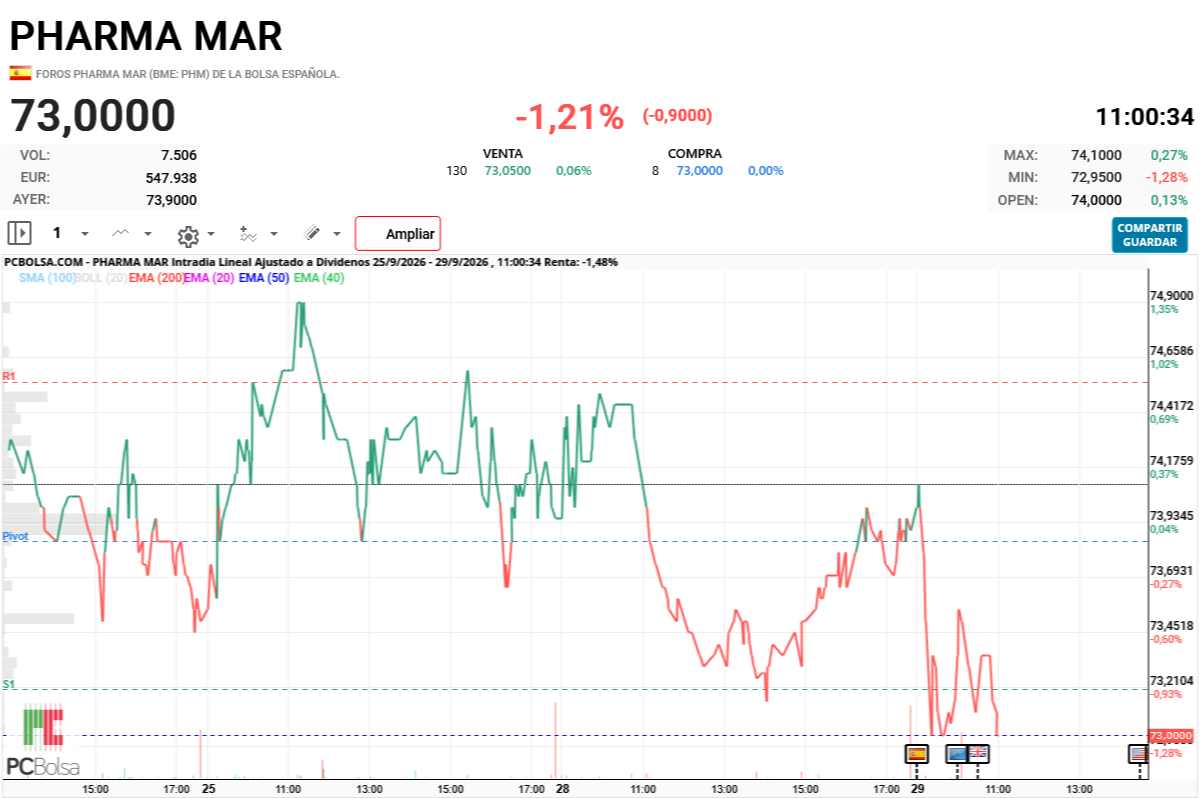Image resolution: width=1200 pixels, height=798 pixels.
Task: Click the VENTA price 73,0500
Action: [x=508, y=171]
